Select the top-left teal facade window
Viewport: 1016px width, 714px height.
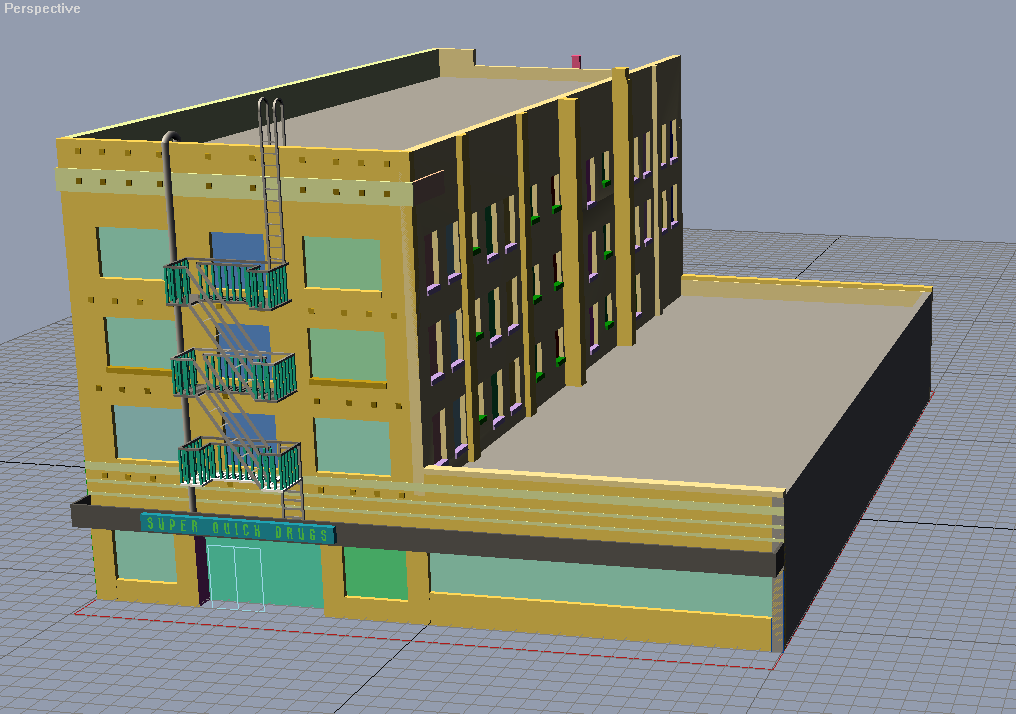[x=134, y=253]
